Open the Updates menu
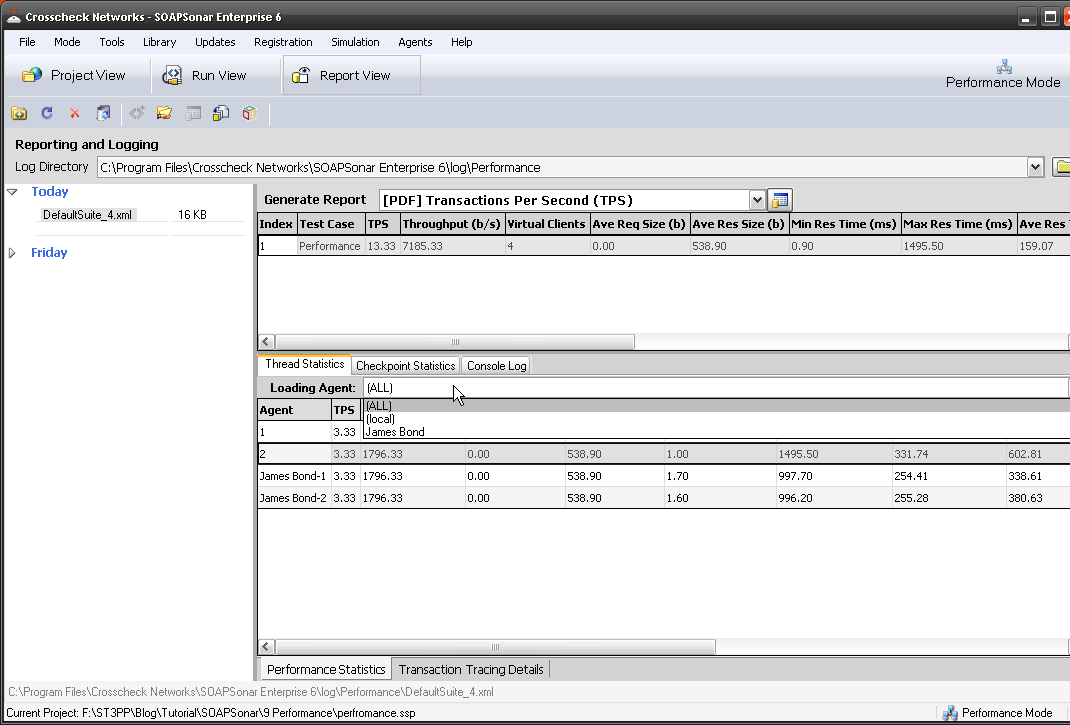Viewport: 1070px width, 725px height. 215,42
